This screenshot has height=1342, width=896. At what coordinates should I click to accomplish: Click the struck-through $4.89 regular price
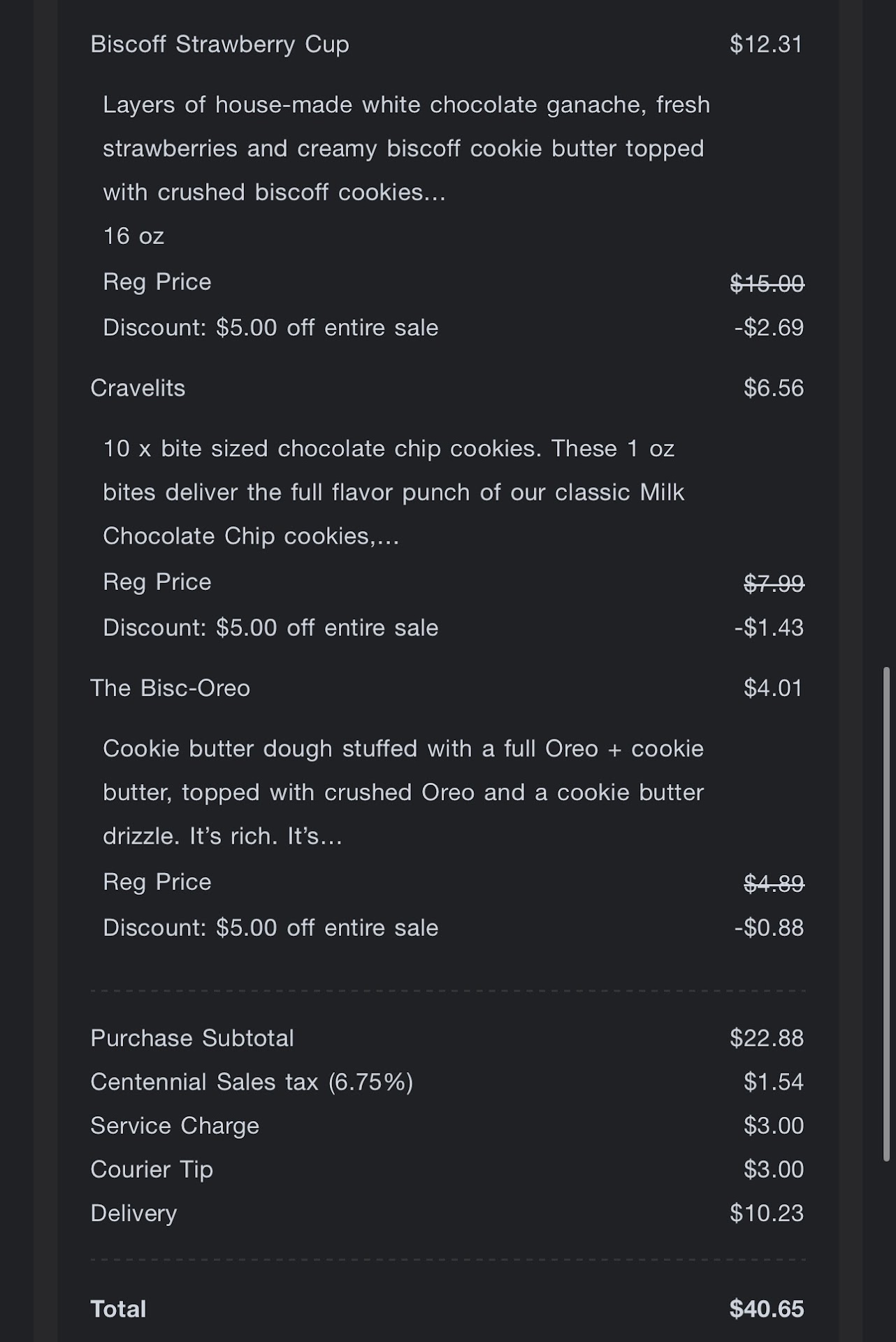click(774, 883)
